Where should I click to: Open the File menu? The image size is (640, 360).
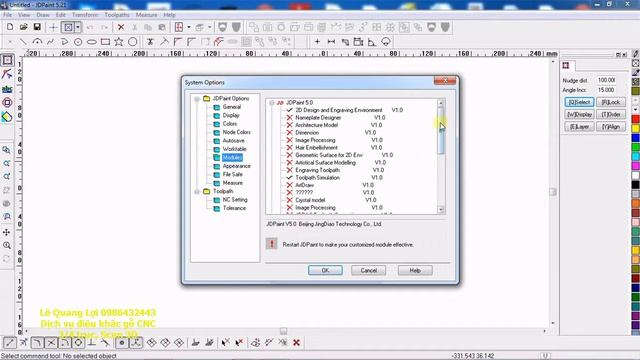pyautogui.click(x=7, y=15)
